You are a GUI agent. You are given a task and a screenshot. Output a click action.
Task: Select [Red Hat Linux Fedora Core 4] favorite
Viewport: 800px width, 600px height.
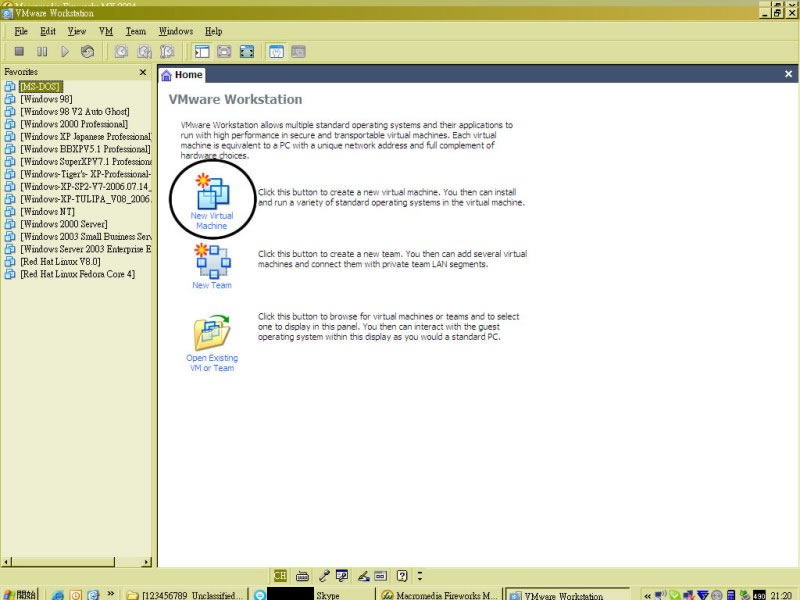pos(78,274)
